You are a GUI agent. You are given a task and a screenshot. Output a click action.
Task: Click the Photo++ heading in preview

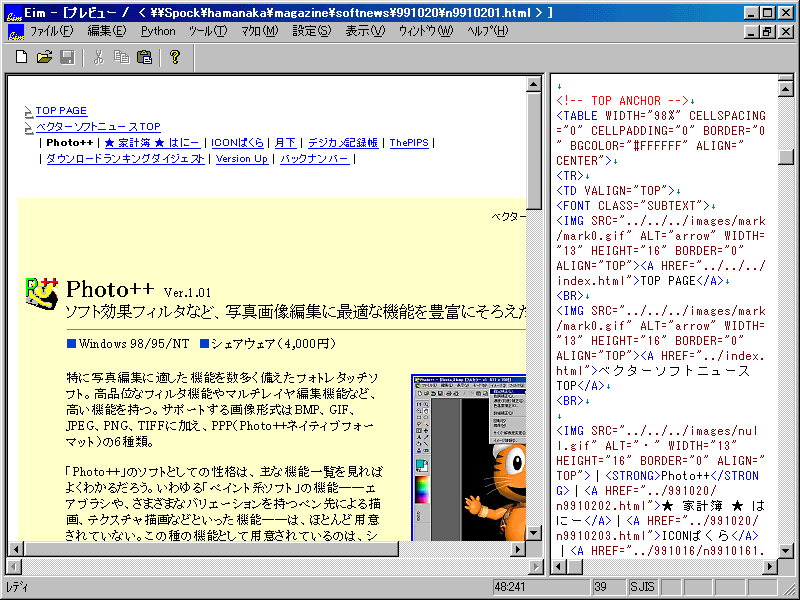[110, 289]
